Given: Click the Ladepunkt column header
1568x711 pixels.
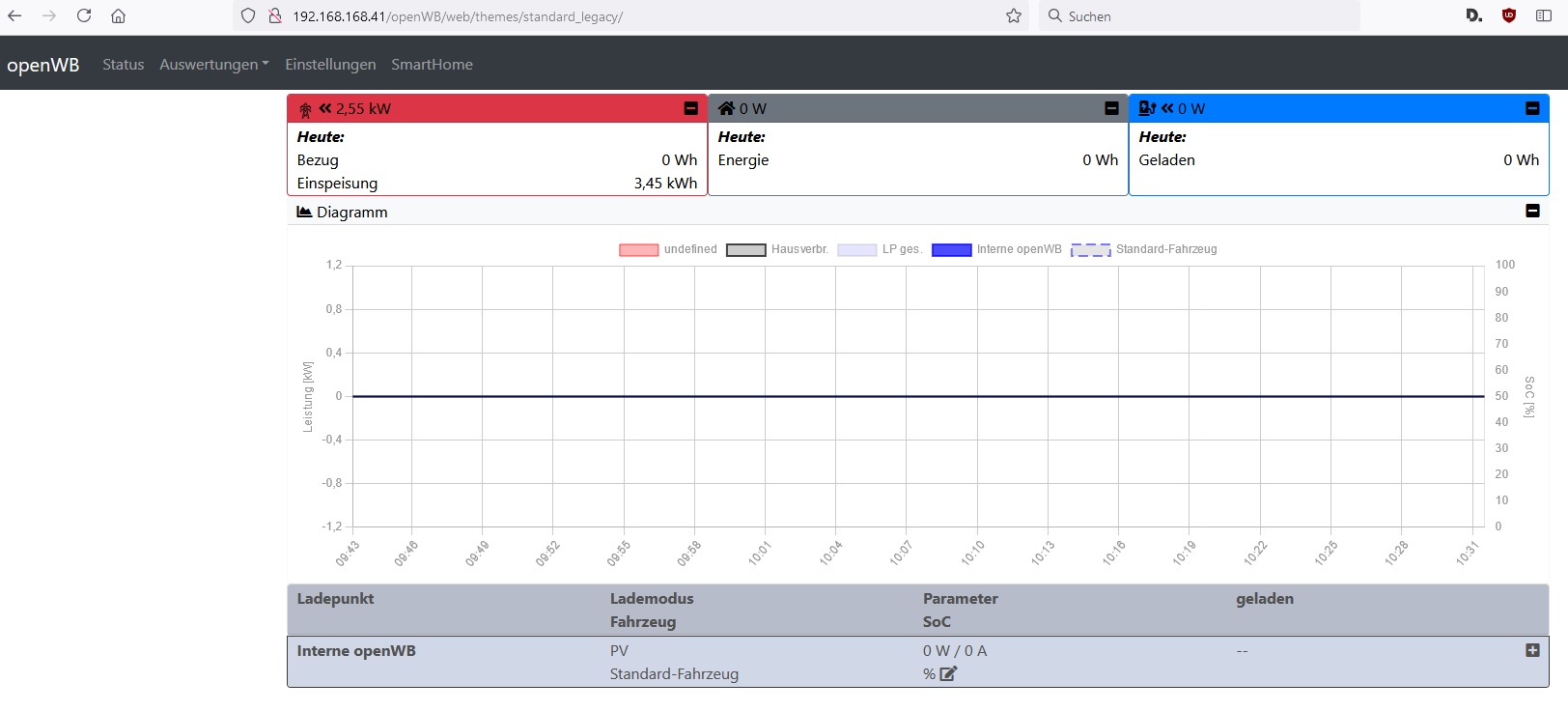Looking at the screenshot, I should coord(335,598).
